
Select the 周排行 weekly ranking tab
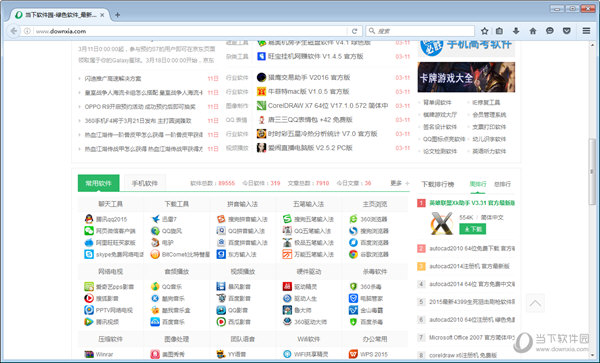[478, 184]
